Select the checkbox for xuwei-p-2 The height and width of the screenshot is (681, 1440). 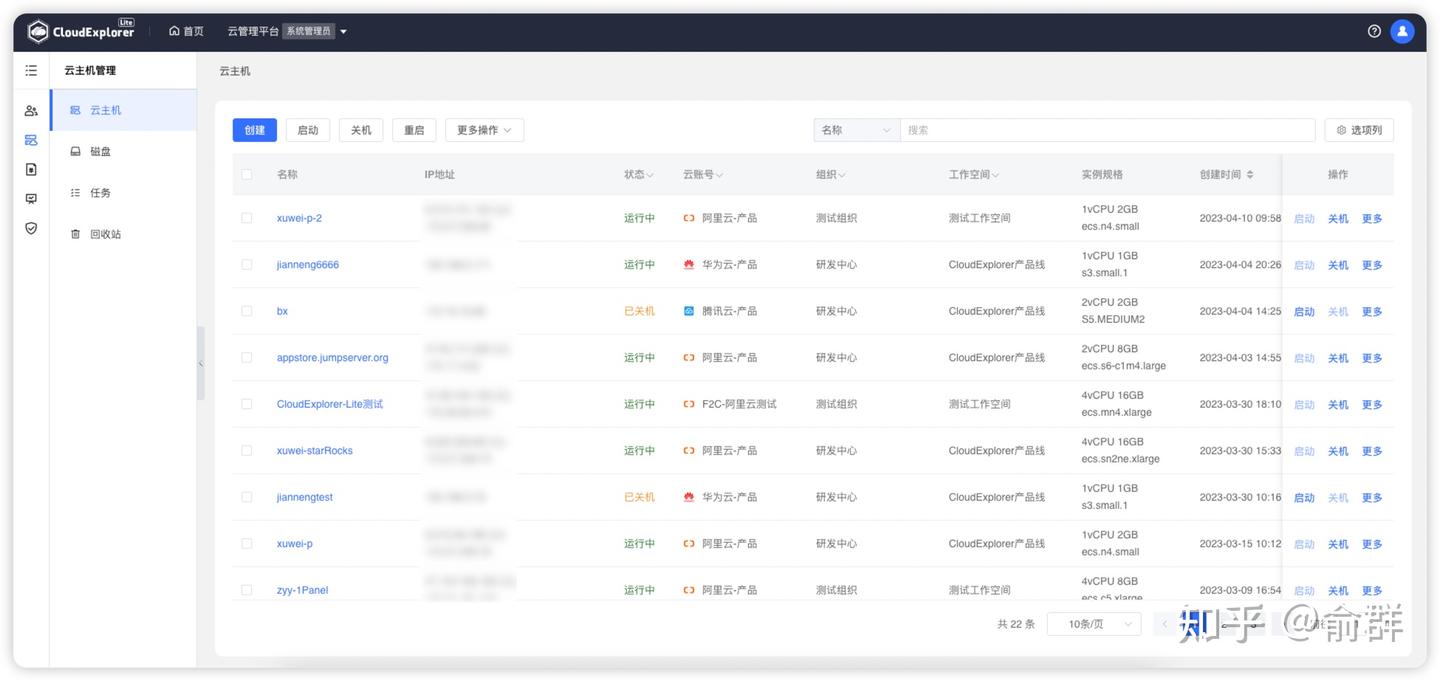tap(246, 217)
